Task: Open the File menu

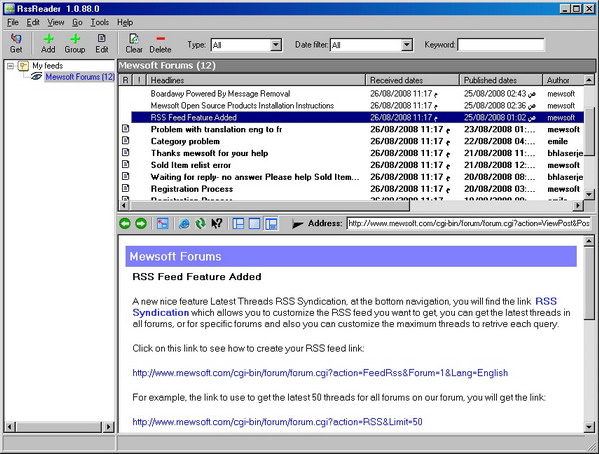Action: point(13,23)
